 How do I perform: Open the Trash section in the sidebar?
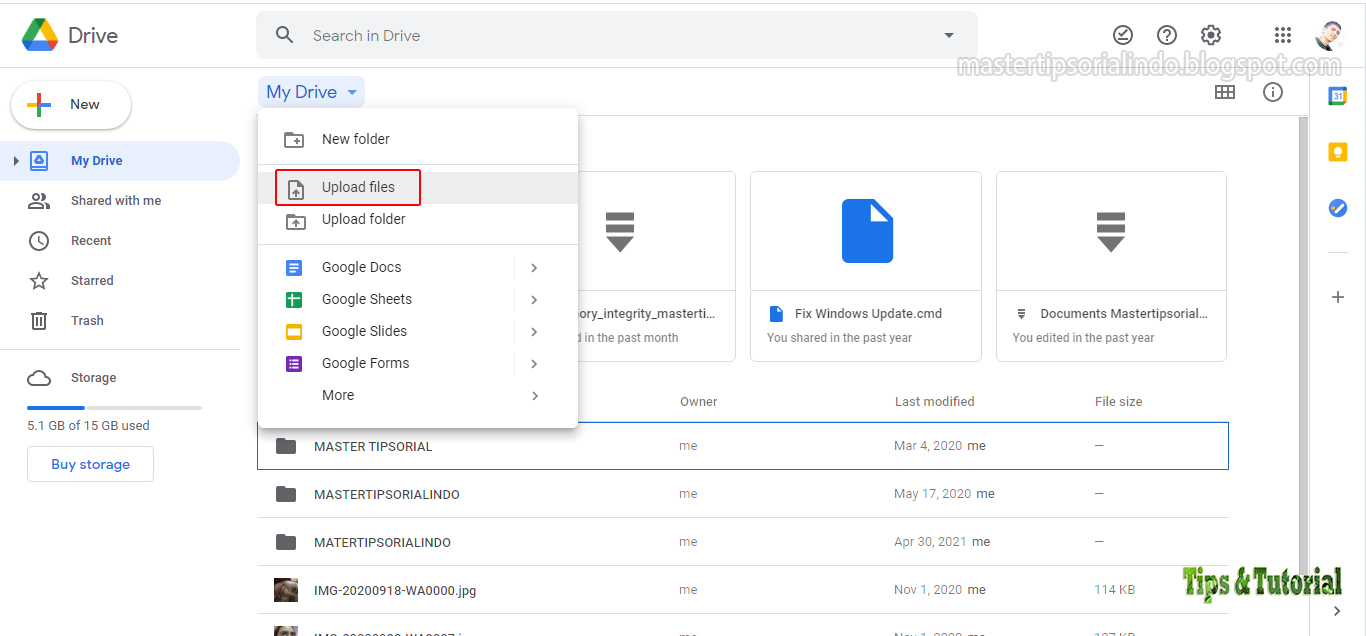pos(87,320)
